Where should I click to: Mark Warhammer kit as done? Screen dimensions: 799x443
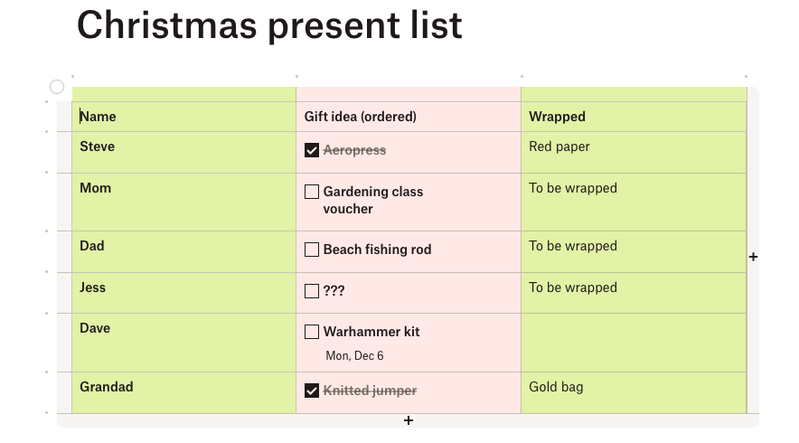click(312, 331)
